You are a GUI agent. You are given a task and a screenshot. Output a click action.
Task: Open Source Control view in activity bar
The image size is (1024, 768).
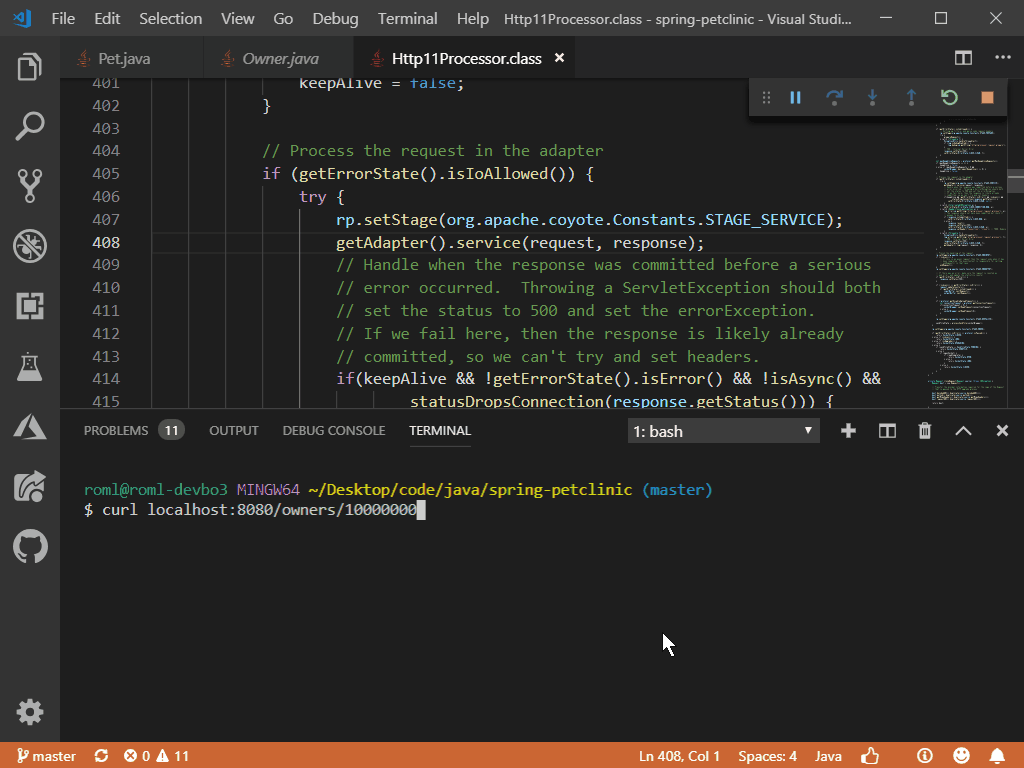pos(30,186)
